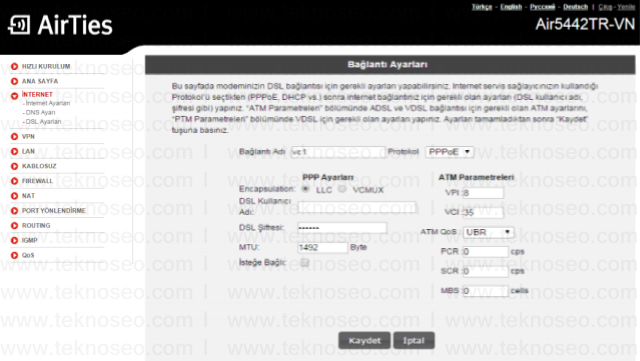
Task: Open the ATM QoS UBR dropdown
Action: point(489,232)
